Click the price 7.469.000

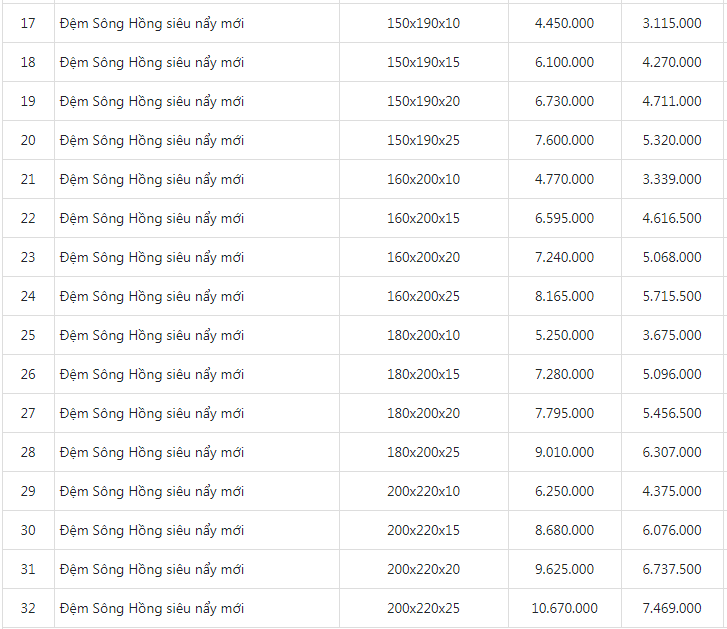click(672, 608)
